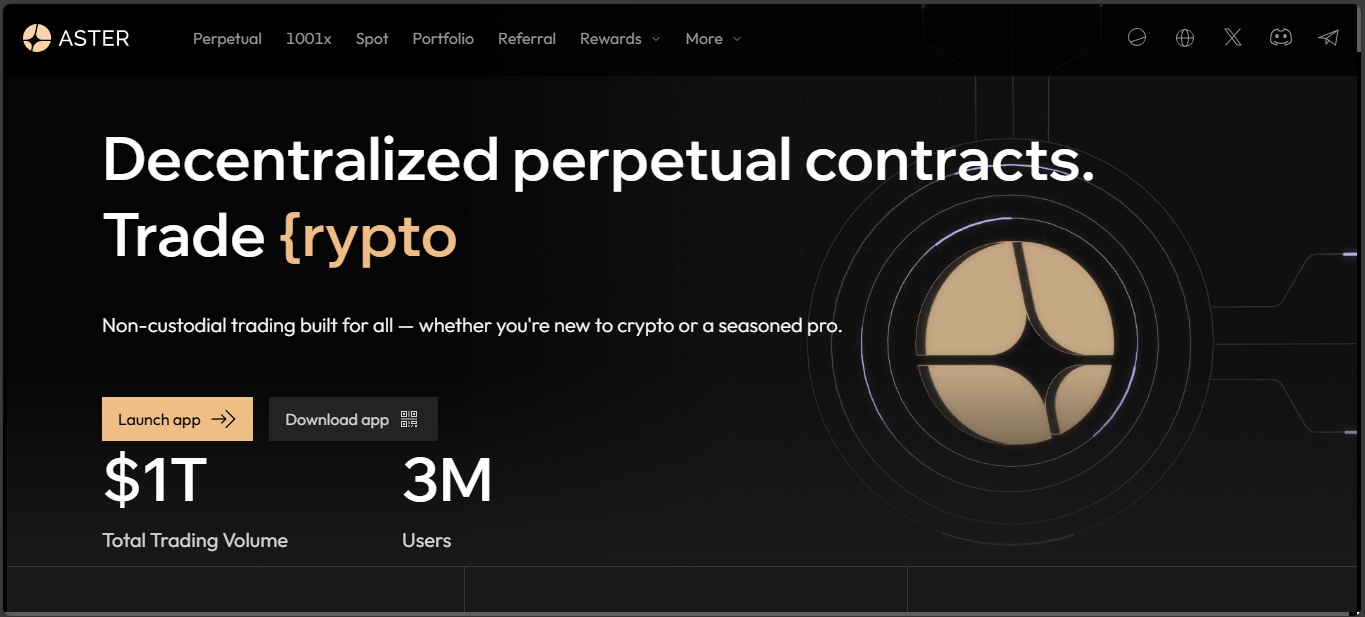Go to the Perpetual nav item
Screen dimensions: 1365x617
coord(227,39)
